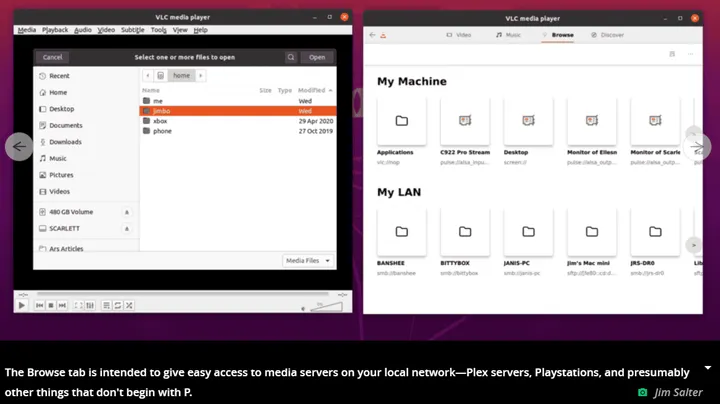Click the search icon in file dialog
The height and width of the screenshot is (404, 720).
[x=291, y=57]
